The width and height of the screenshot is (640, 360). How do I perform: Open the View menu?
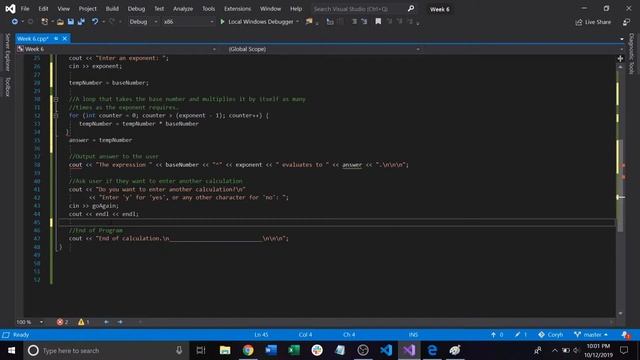(x=63, y=9)
